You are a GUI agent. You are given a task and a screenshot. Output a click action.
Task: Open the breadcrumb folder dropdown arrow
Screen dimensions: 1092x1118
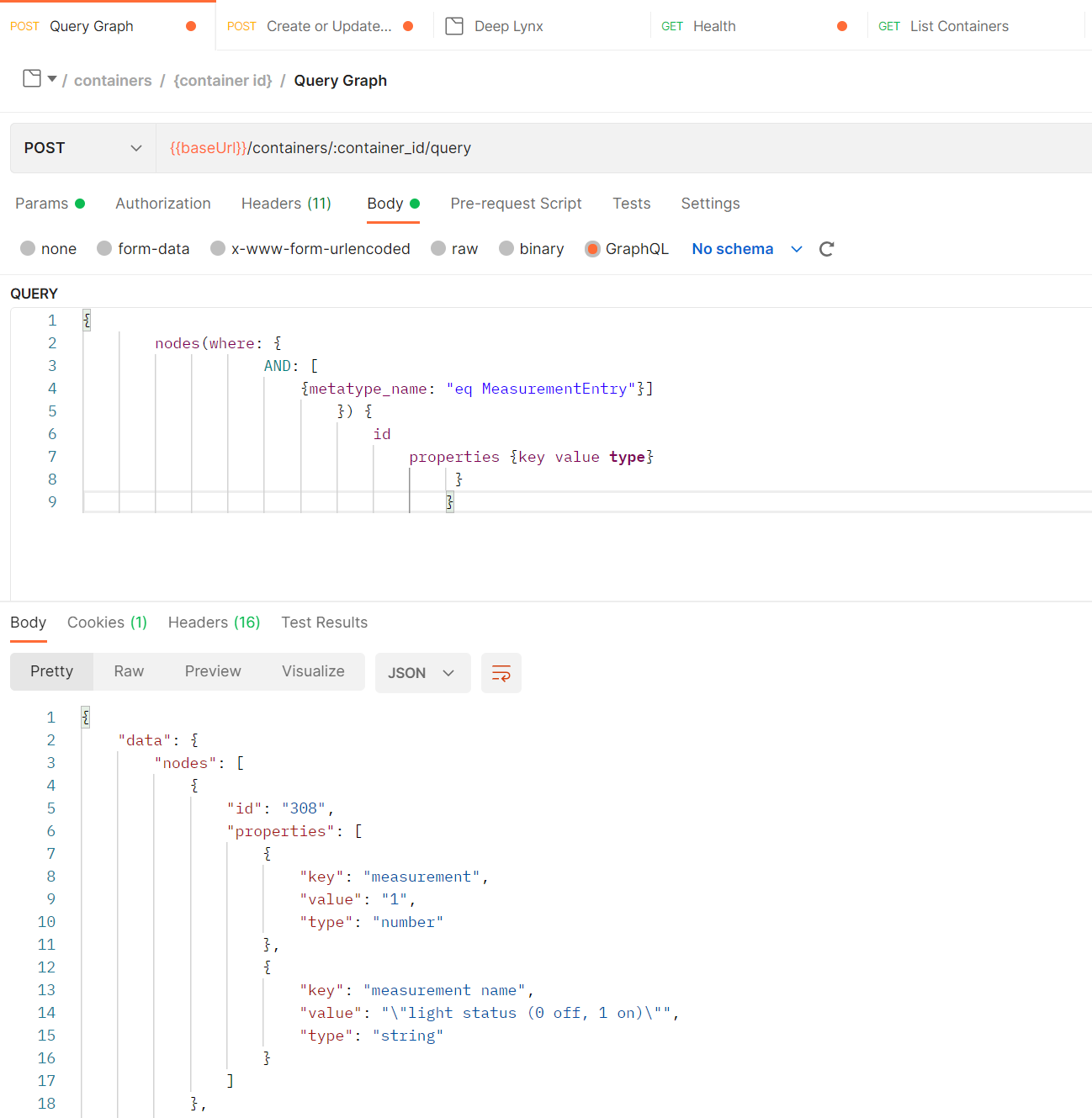tap(52, 79)
